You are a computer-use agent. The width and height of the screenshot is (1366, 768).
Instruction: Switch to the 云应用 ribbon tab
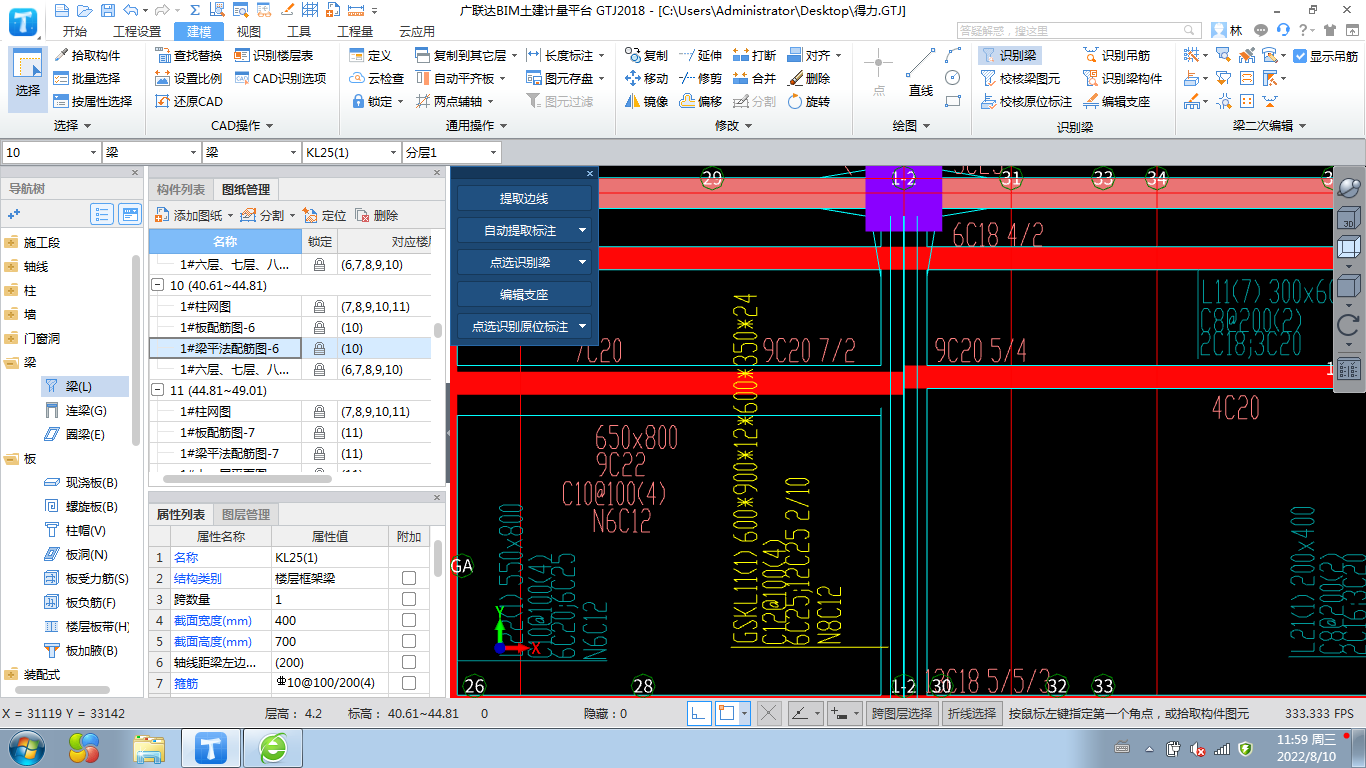point(417,31)
